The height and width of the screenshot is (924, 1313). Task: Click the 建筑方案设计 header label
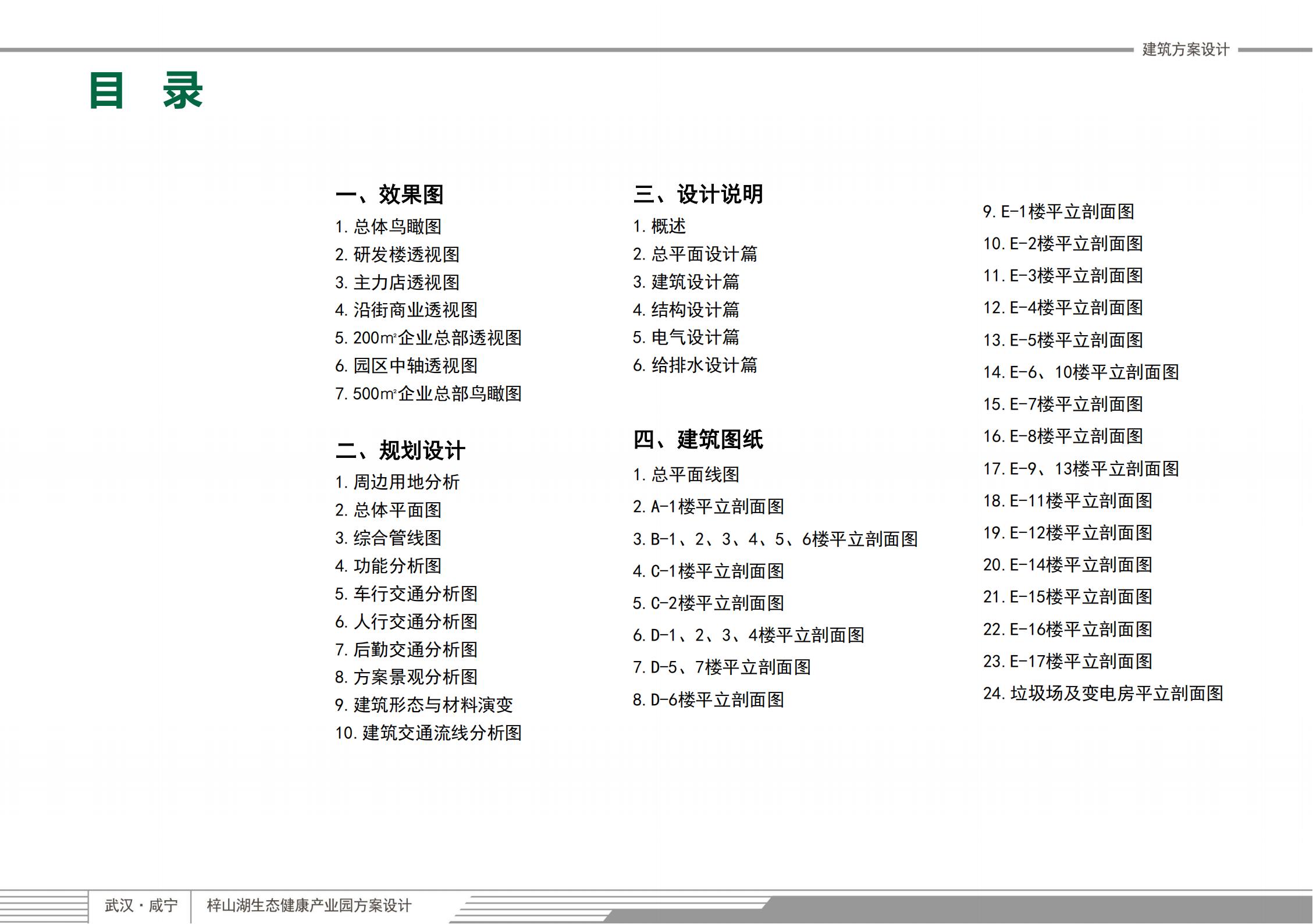(x=1186, y=50)
